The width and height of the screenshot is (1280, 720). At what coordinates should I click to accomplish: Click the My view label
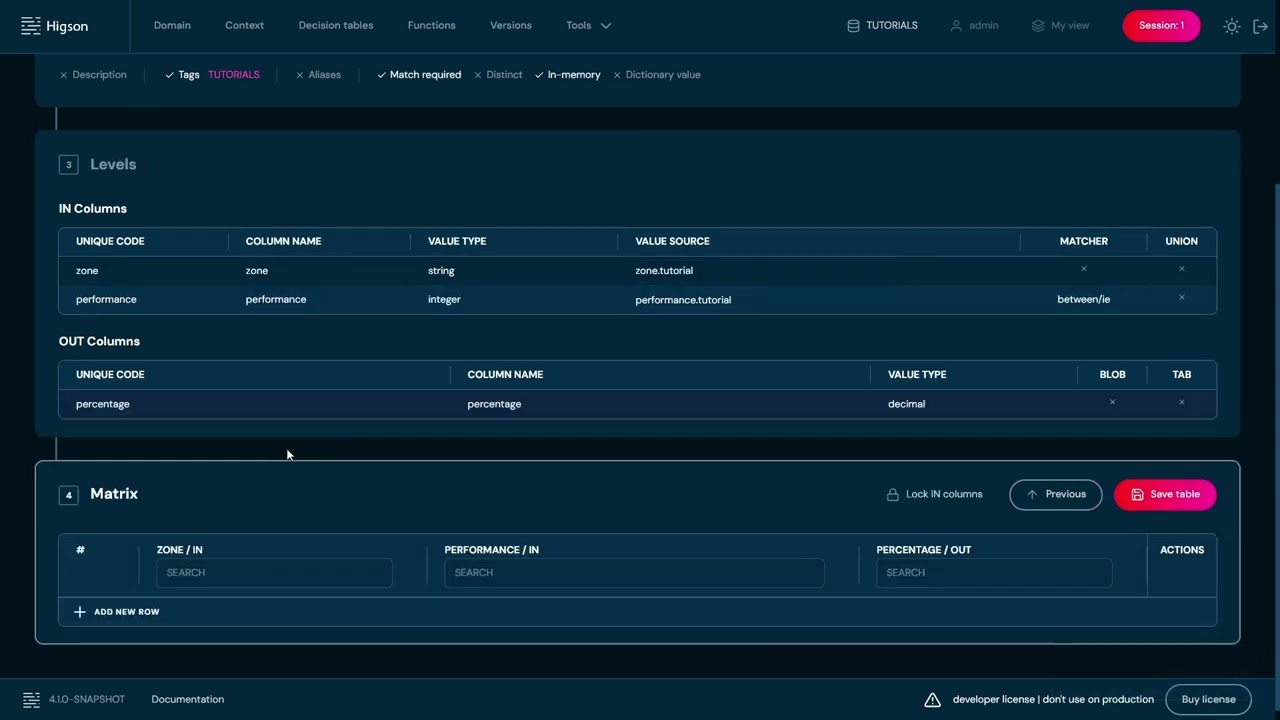click(x=1070, y=26)
